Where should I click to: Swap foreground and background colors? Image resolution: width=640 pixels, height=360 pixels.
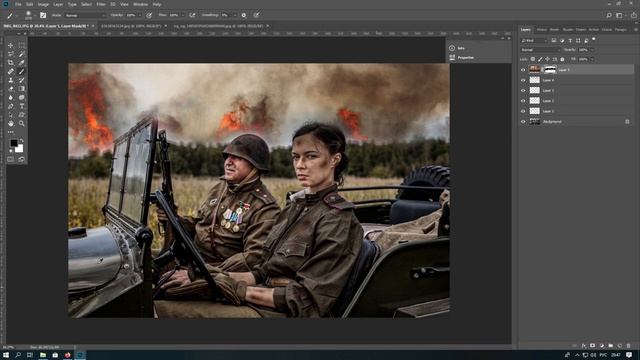coord(22,140)
